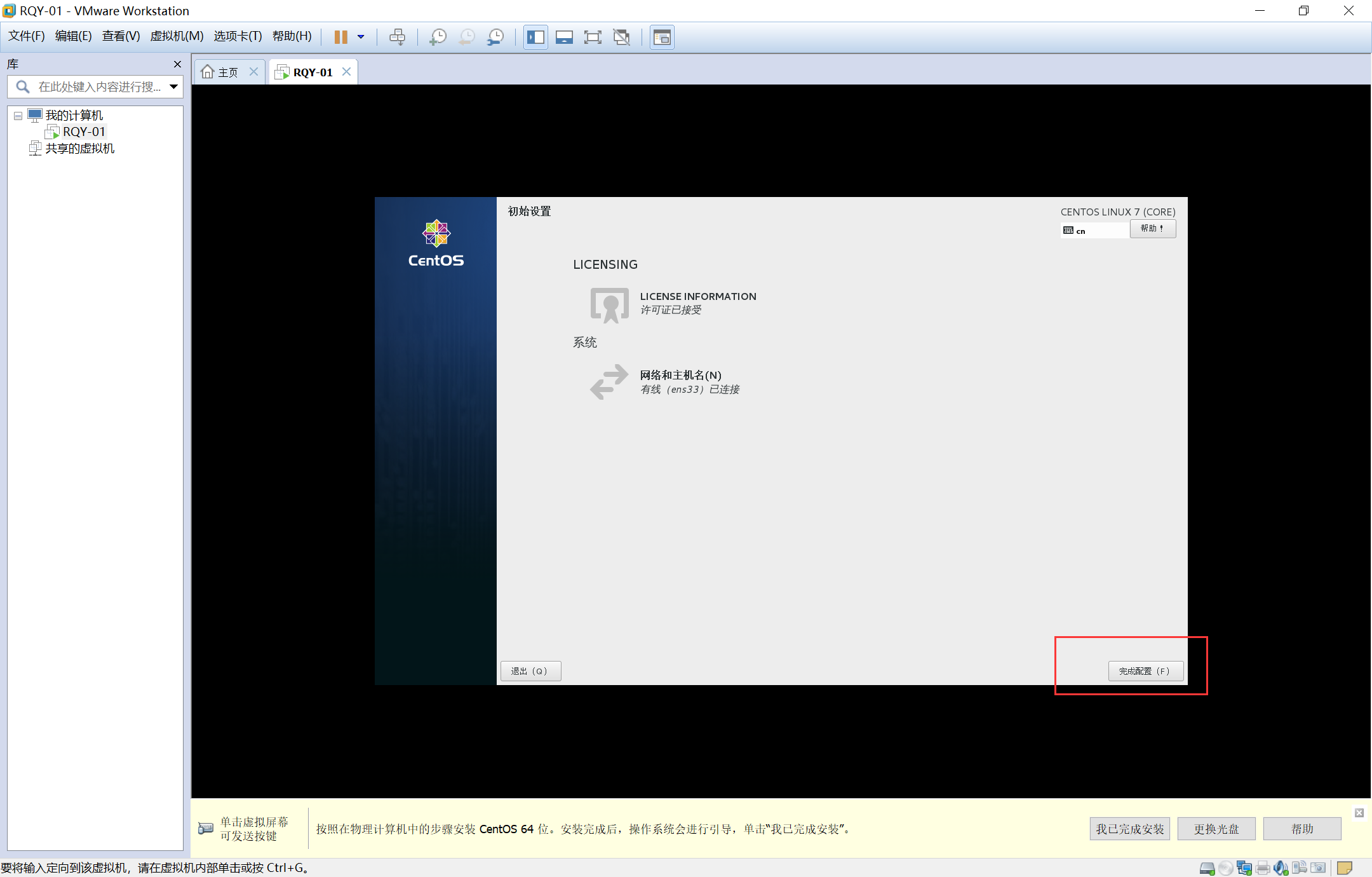Open the LICENSE INFORMATION icon
Viewport: 1372px width, 877px height.
pos(609,304)
